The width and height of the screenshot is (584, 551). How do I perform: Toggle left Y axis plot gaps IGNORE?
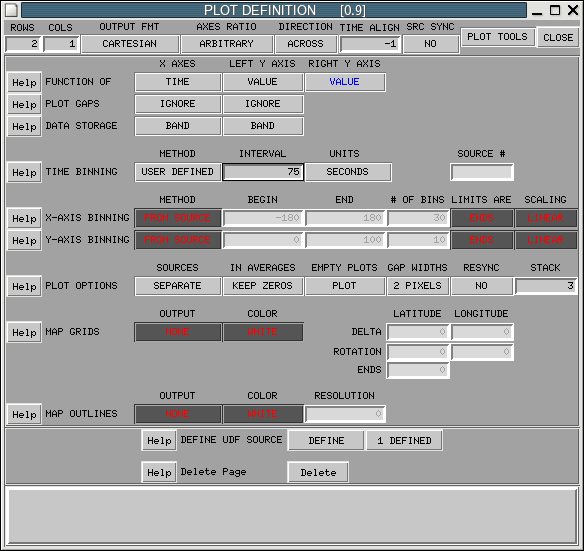(263, 104)
